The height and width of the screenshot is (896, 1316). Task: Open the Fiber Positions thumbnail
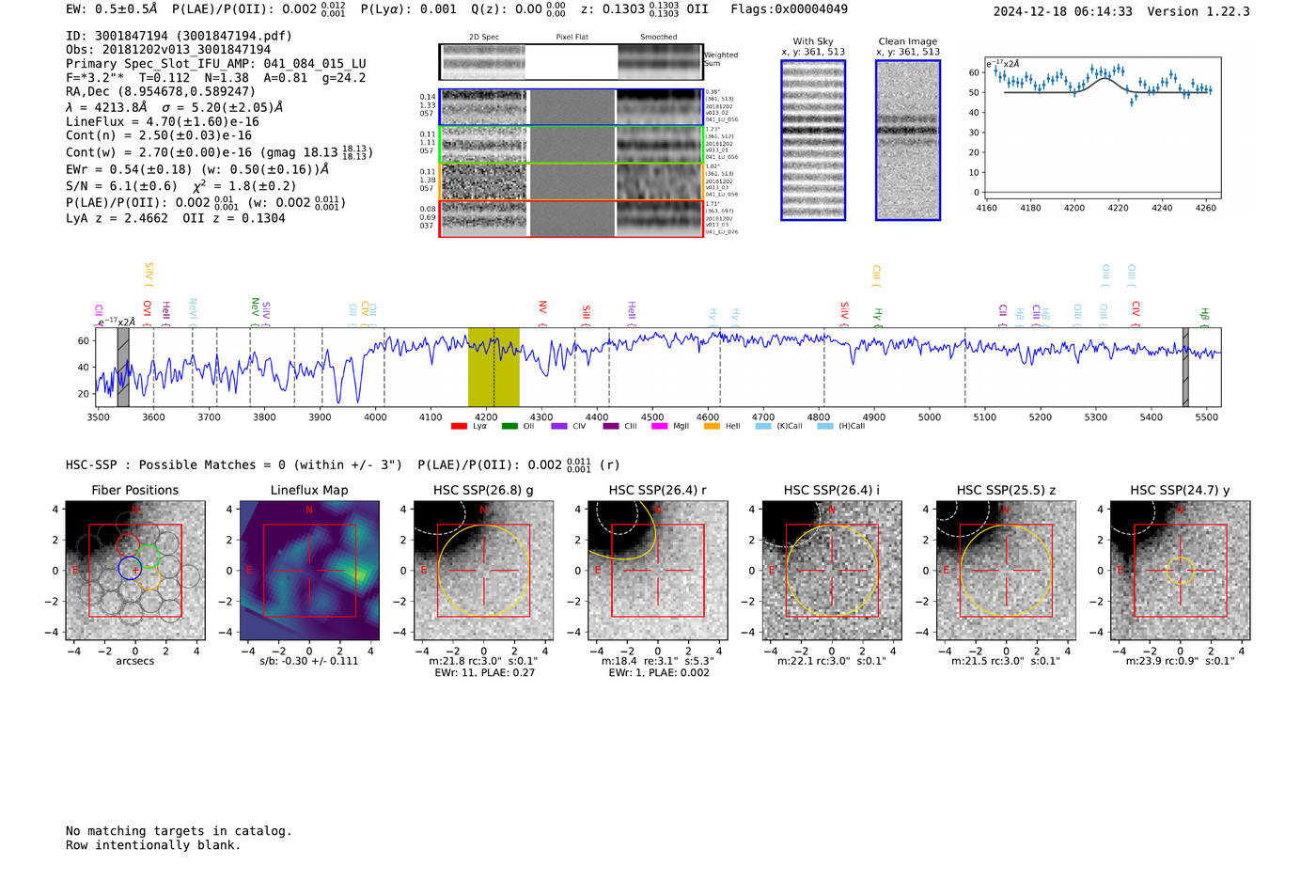coord(135,571)
